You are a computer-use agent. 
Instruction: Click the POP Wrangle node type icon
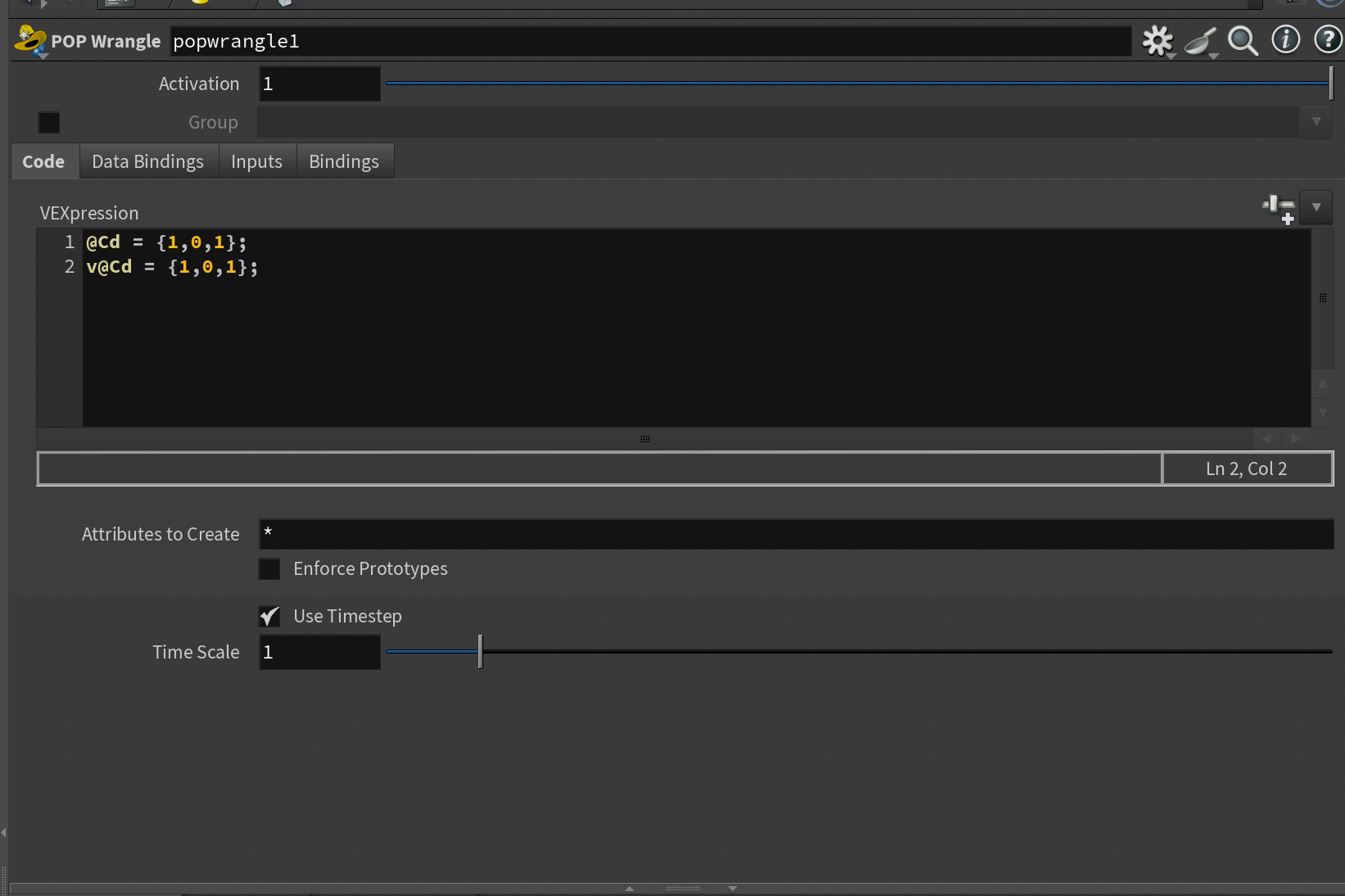tap(30, 41)
